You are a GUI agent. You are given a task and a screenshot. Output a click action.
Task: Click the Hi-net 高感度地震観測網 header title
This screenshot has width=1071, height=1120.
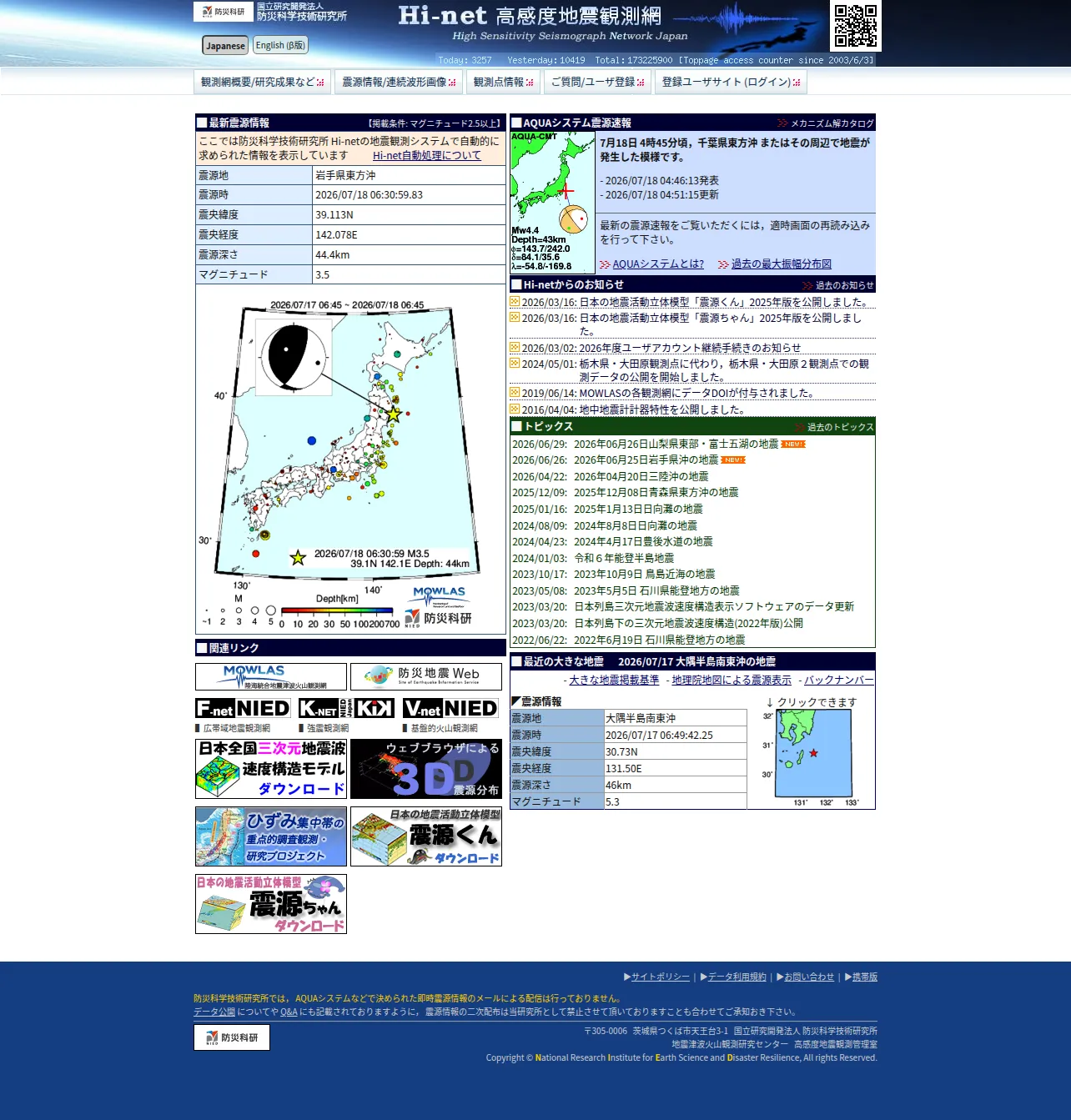click(530, 17)
